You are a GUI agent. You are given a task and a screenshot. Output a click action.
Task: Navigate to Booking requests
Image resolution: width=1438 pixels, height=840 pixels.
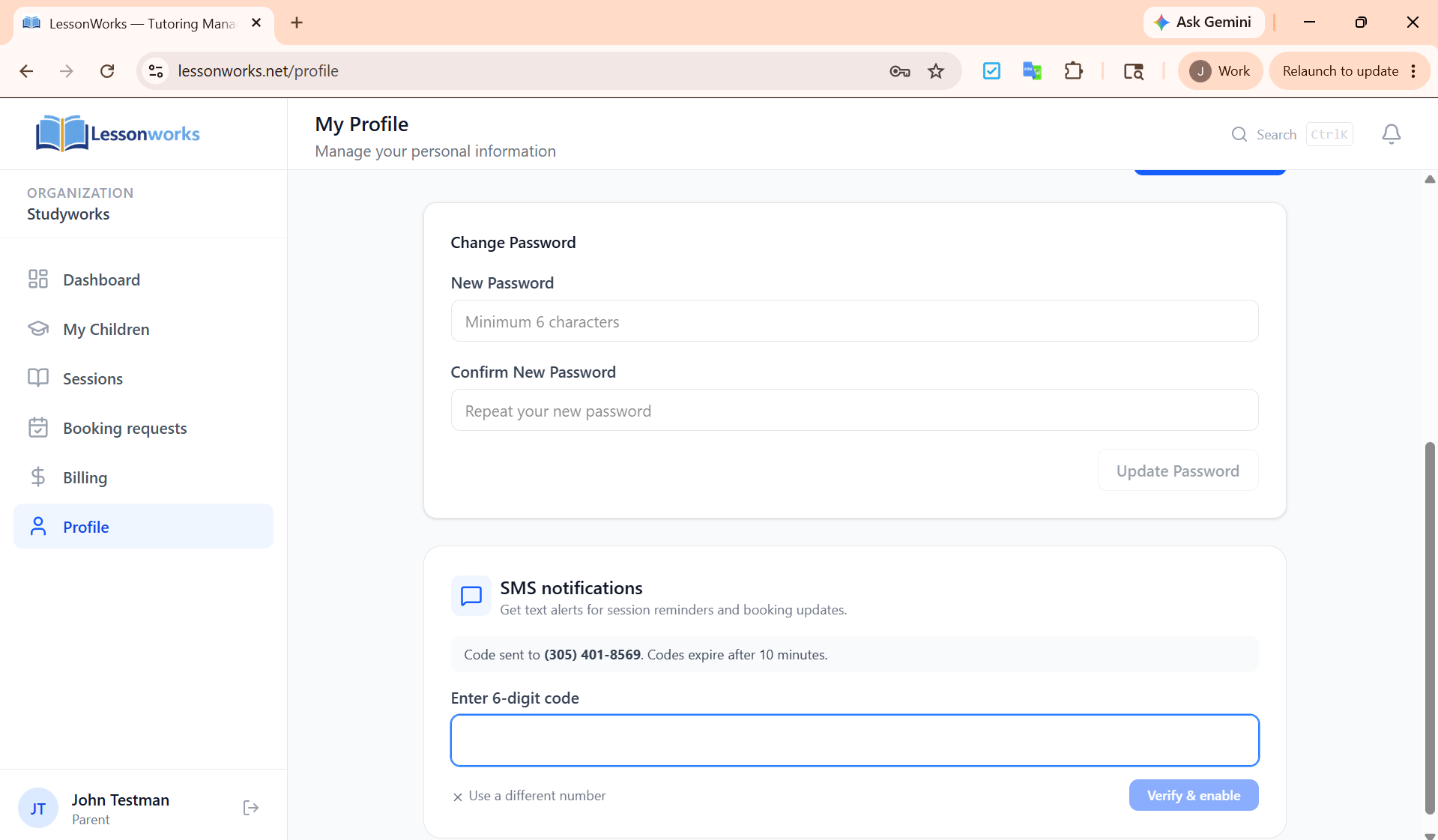pyautogui.click(x=143, y=428)
